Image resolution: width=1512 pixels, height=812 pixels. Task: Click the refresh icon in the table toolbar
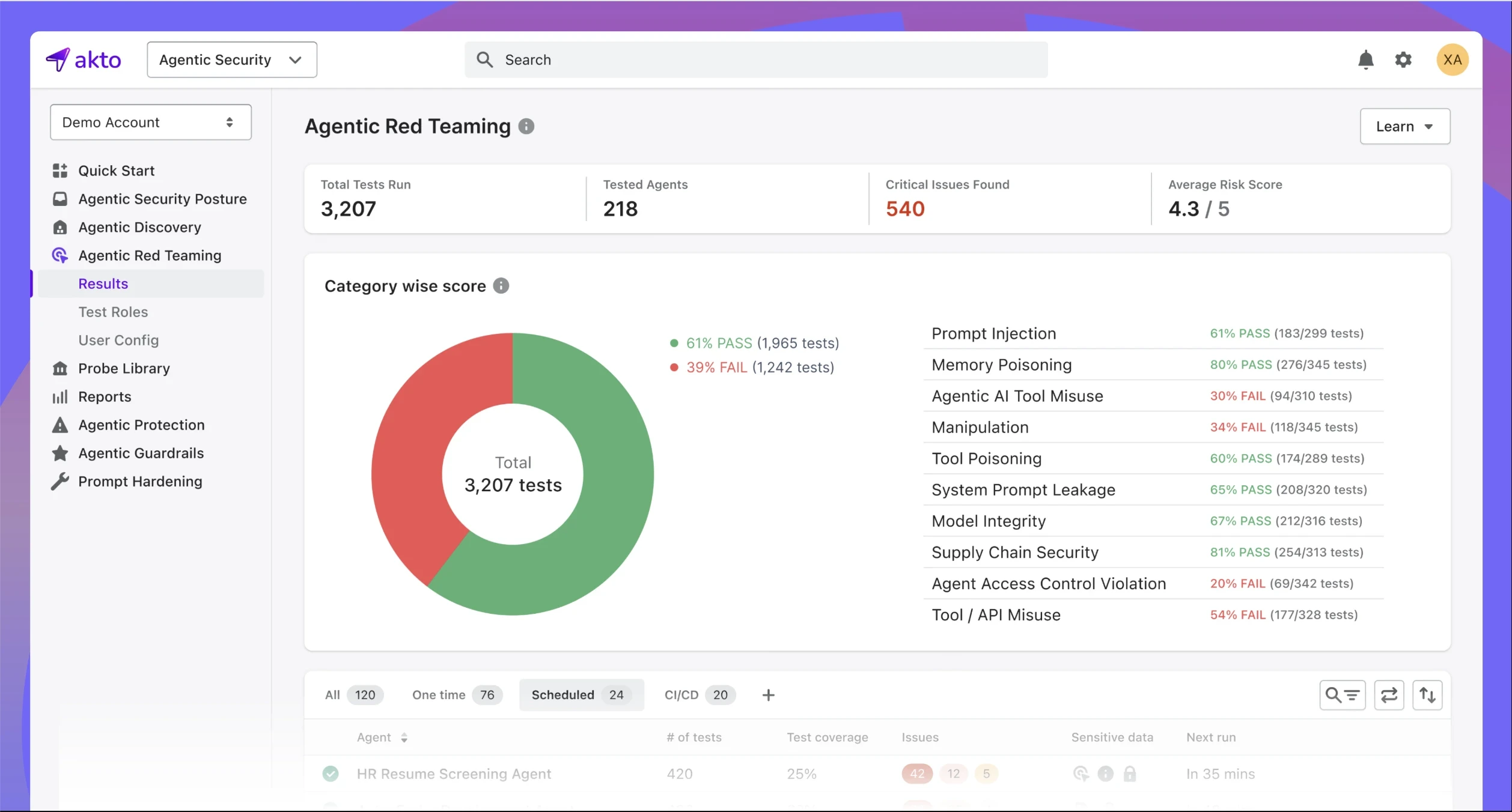1389,695
